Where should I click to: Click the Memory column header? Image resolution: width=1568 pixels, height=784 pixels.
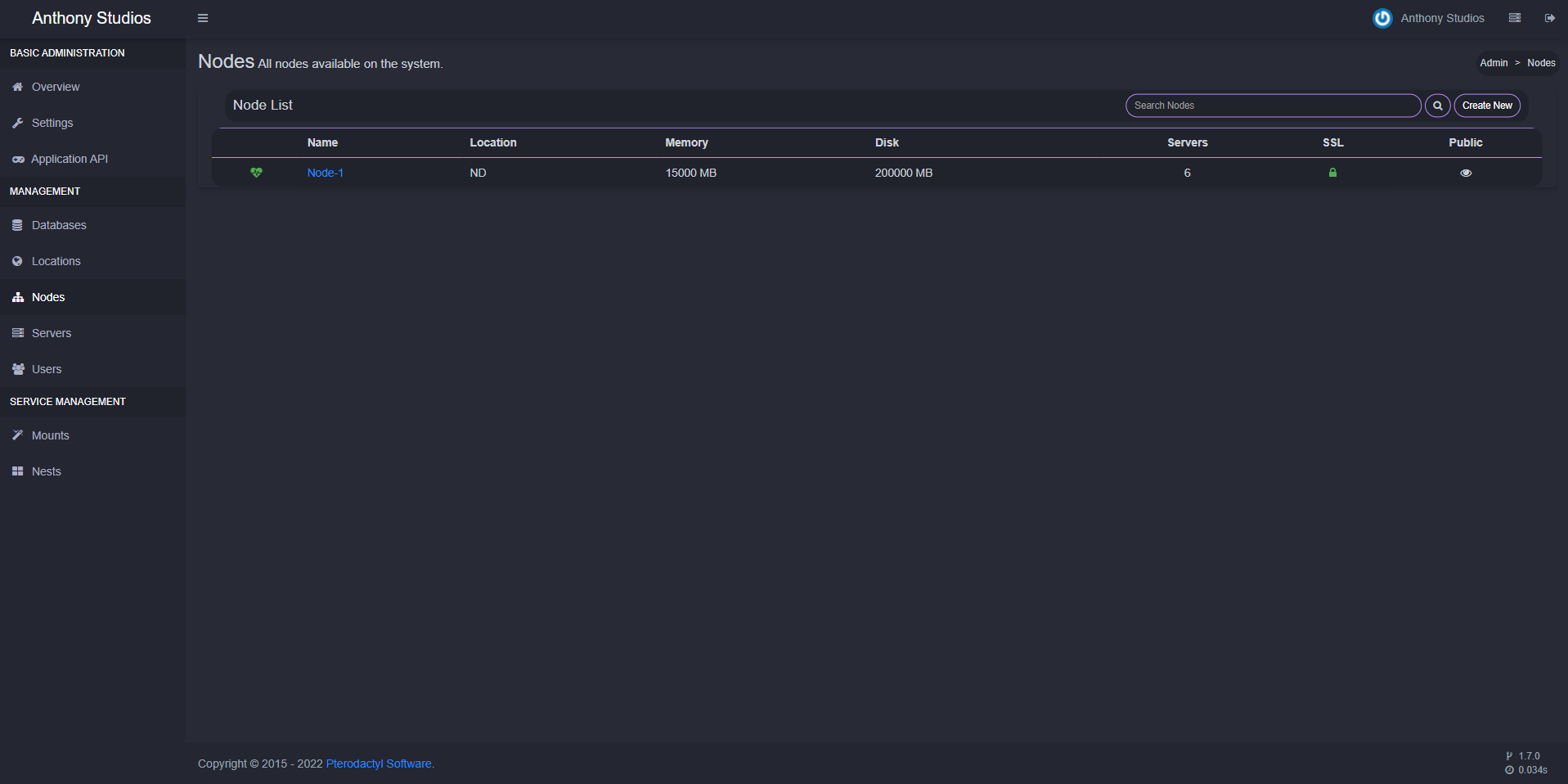(x=686, y=142)
